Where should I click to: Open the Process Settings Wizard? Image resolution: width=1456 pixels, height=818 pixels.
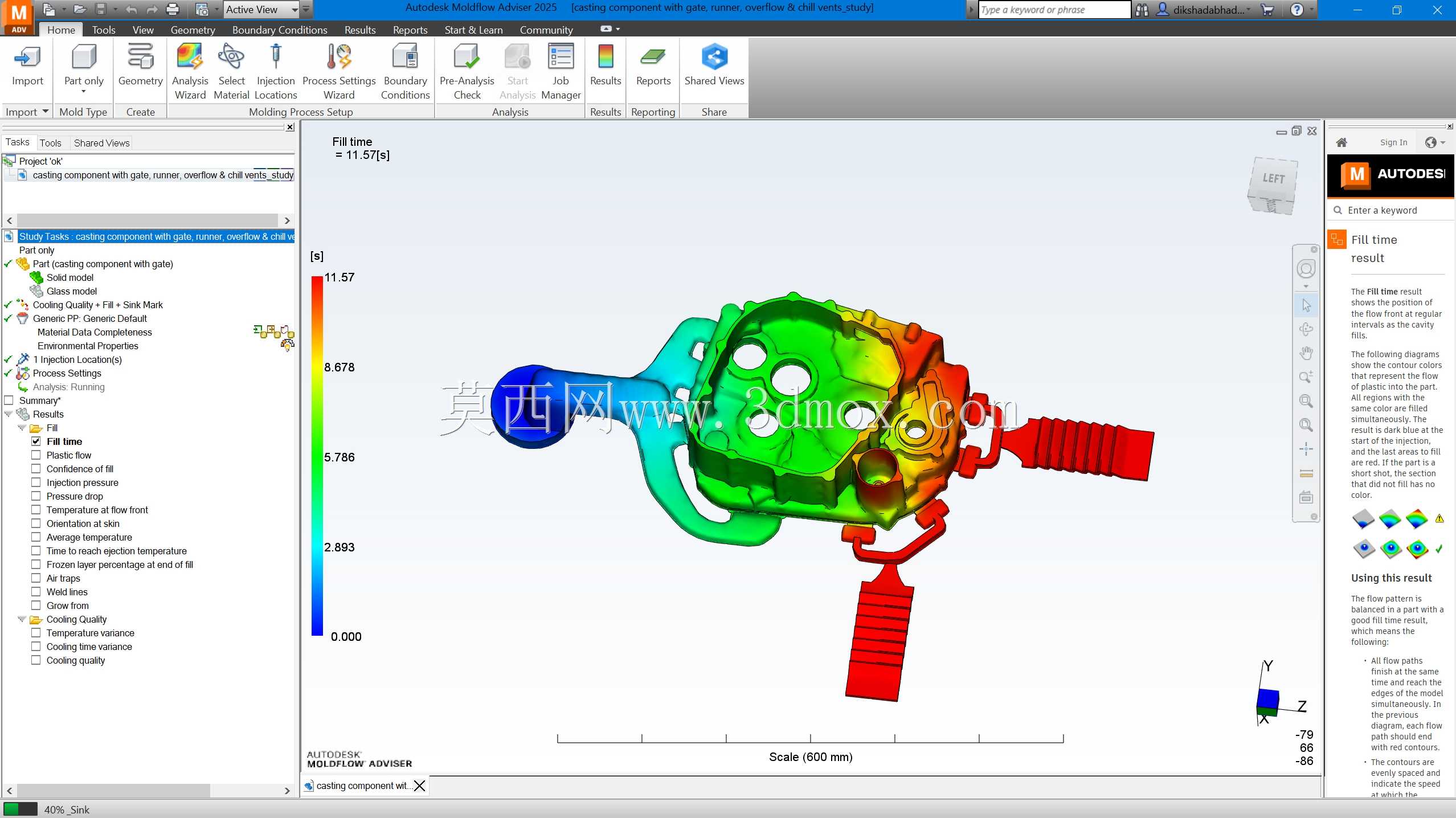[339, 71]
